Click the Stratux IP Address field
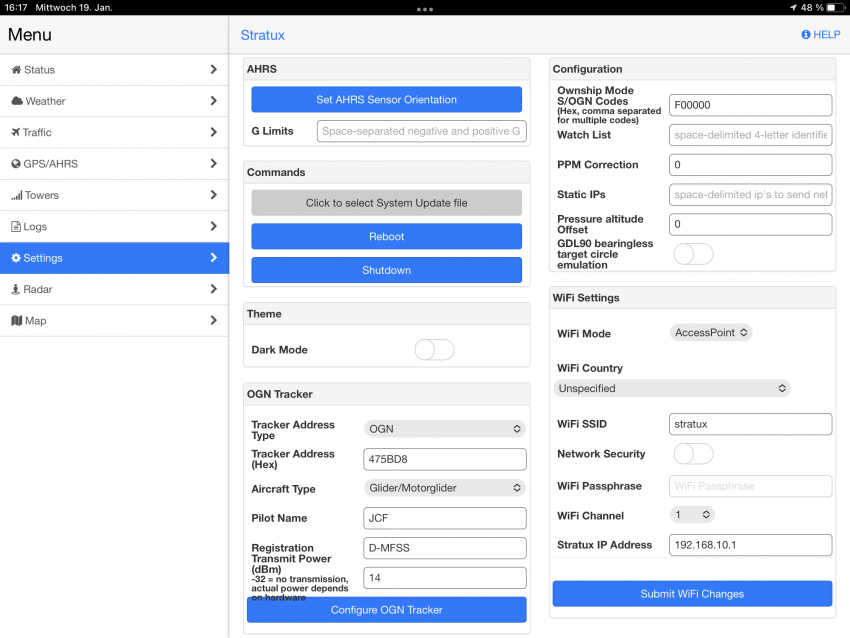Image resolution: width=850 pixels, height=638 pixels. point(750,545)
